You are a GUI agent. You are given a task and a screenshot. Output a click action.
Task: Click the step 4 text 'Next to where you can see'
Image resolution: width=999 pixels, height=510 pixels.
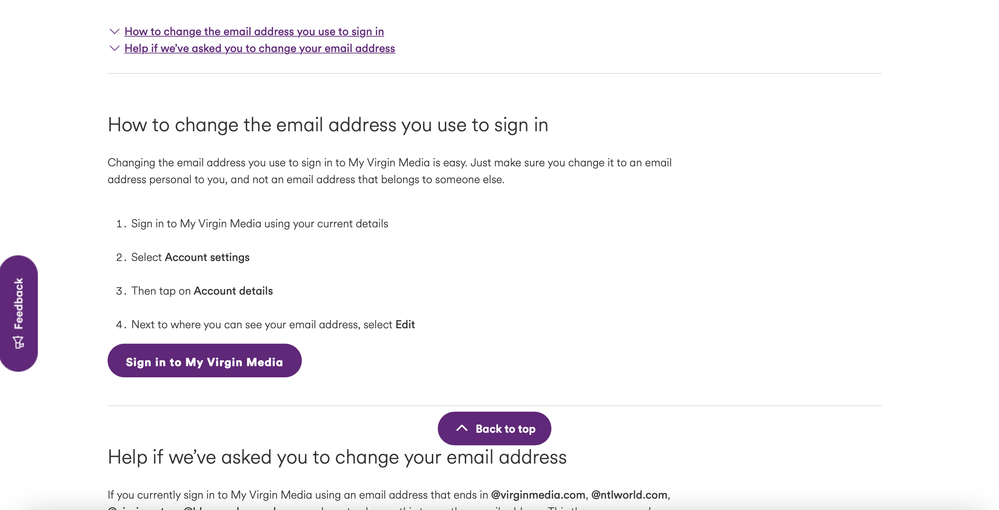click(x=273, y=324)
